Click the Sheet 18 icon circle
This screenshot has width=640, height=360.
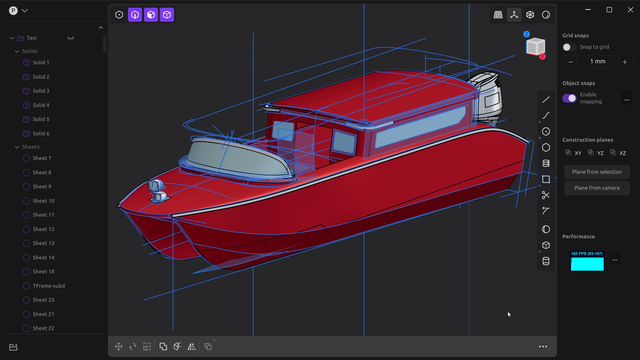click(x=26, y=271)
